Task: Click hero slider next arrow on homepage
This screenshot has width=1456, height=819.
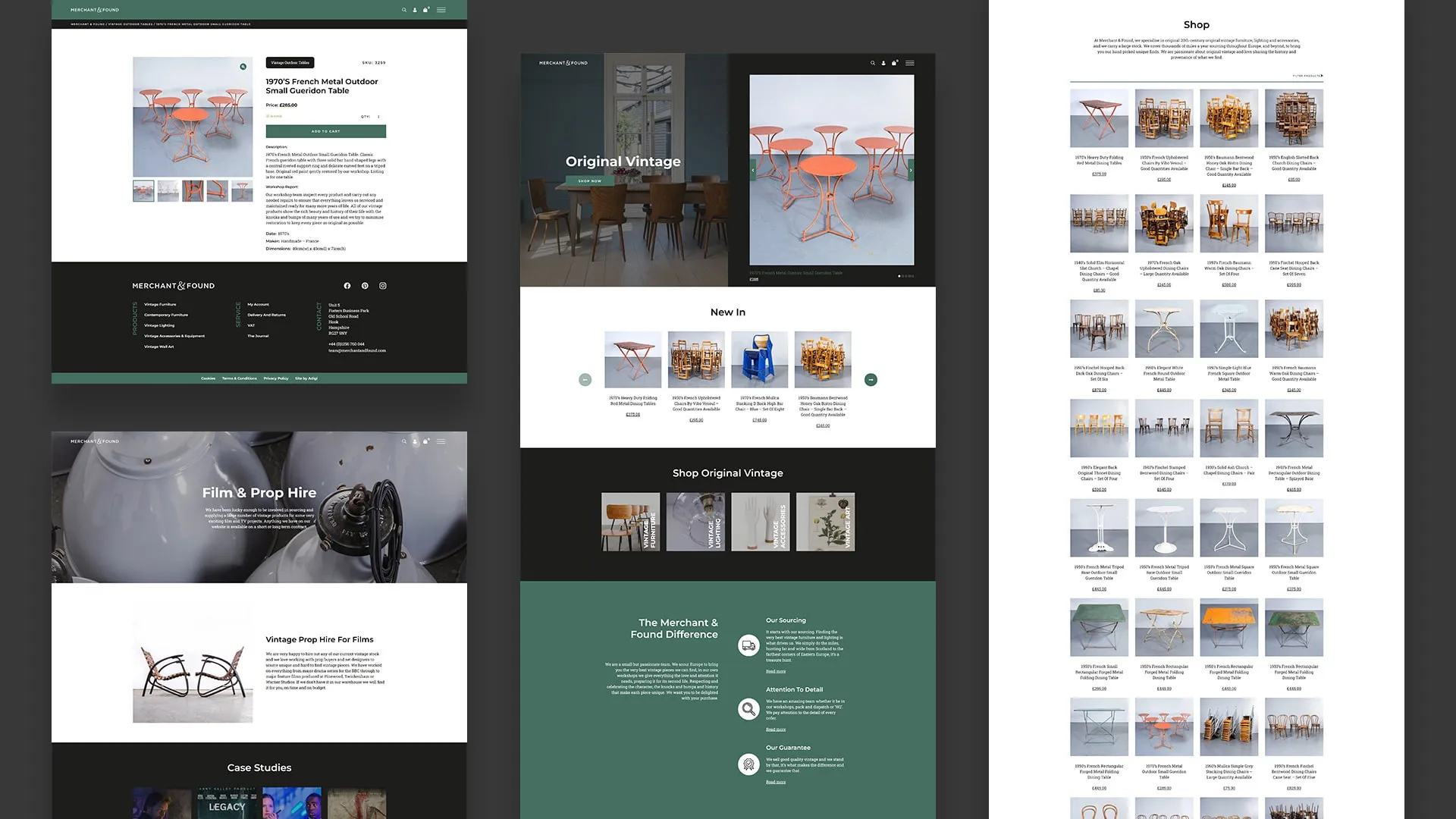Action: click(911, 171)
